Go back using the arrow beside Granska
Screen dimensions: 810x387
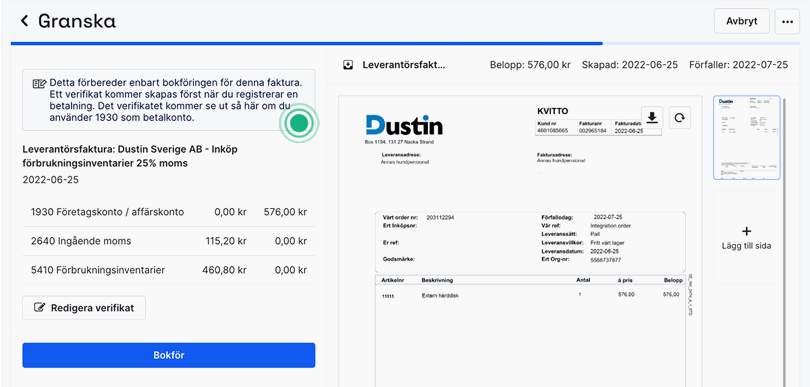(x=24, y=21)
